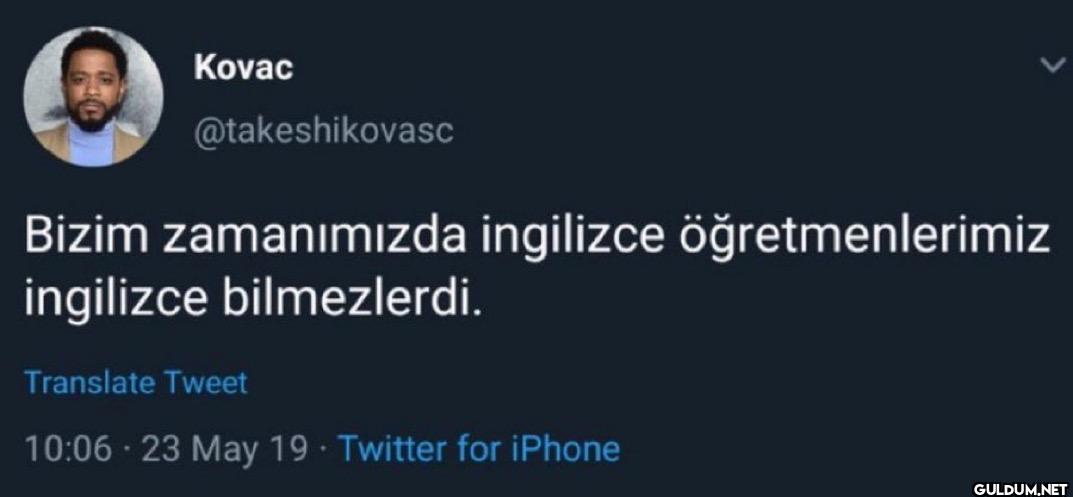Screen dimensions: 1073x497
Task: Click the face in the profile picture
Action: pos(90,88)
